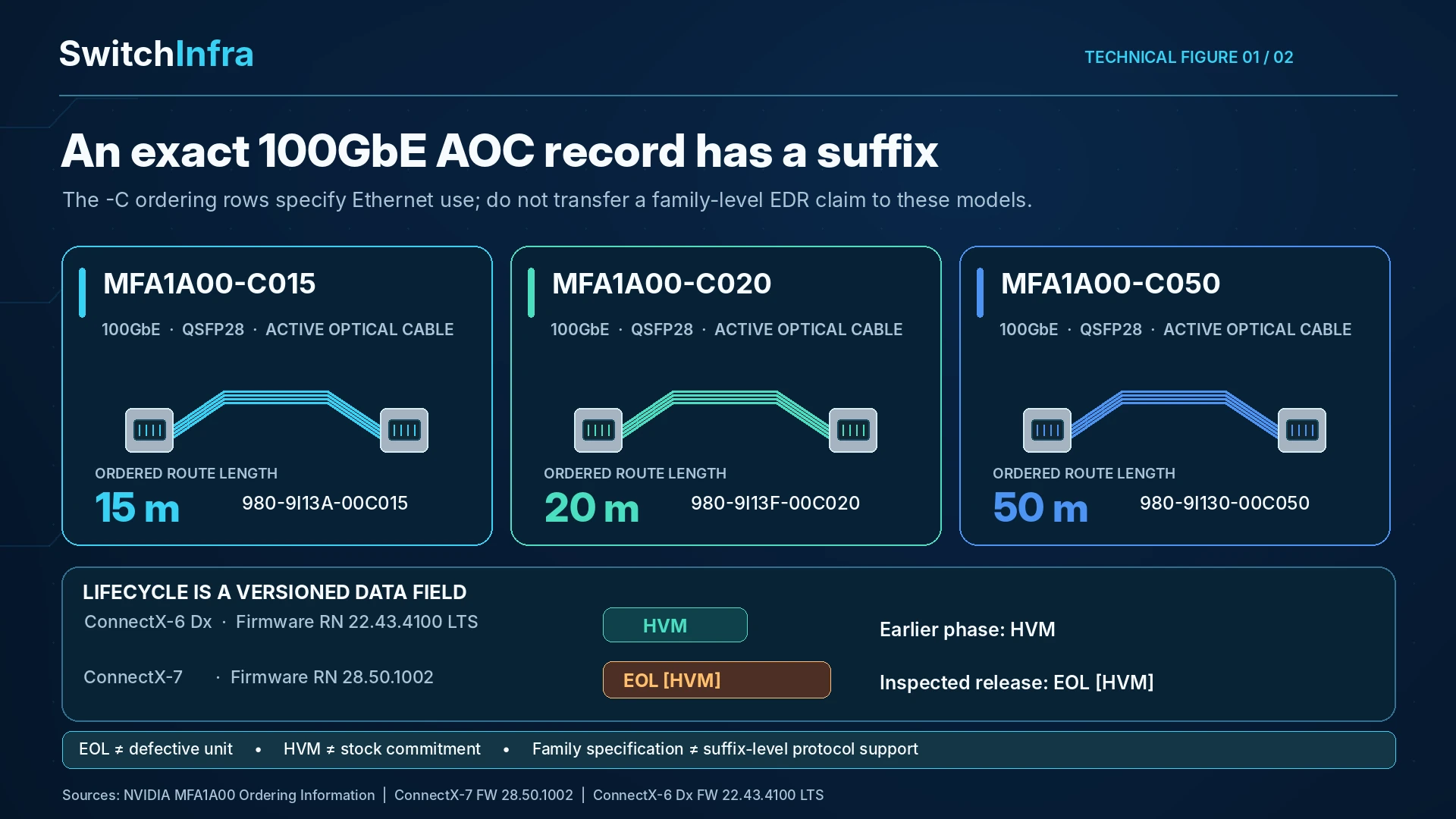Click ORDERED ROUTE LENGTH label in C020 card
The height and width of the screenshot is (819, 1456).
click(x=635, y=473)
